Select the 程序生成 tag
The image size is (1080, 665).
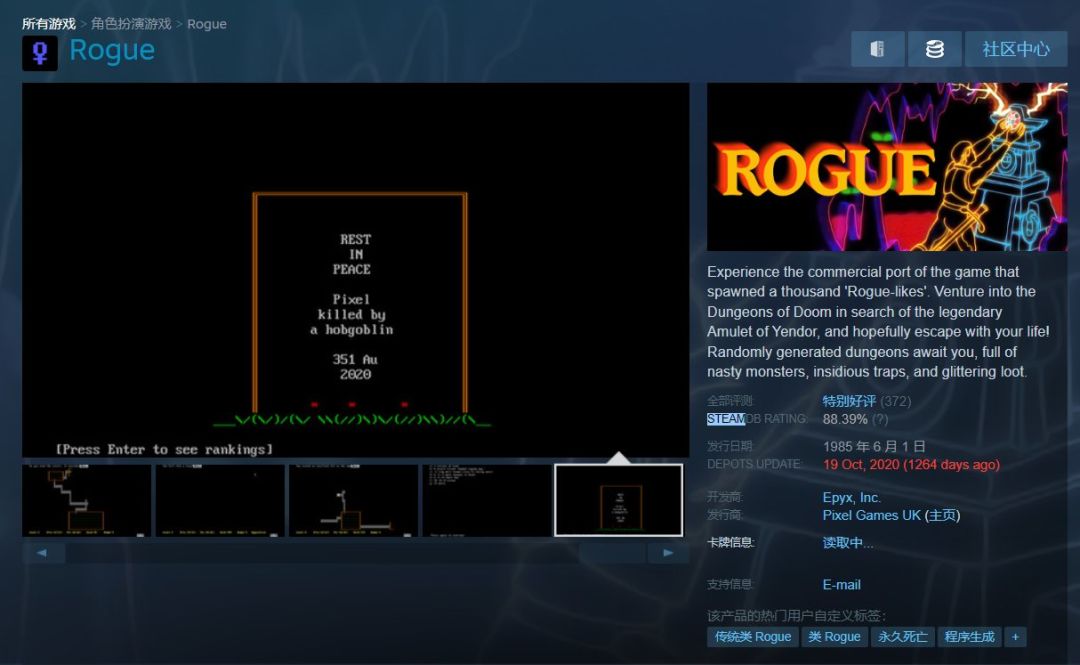click(x=969, y=637)
